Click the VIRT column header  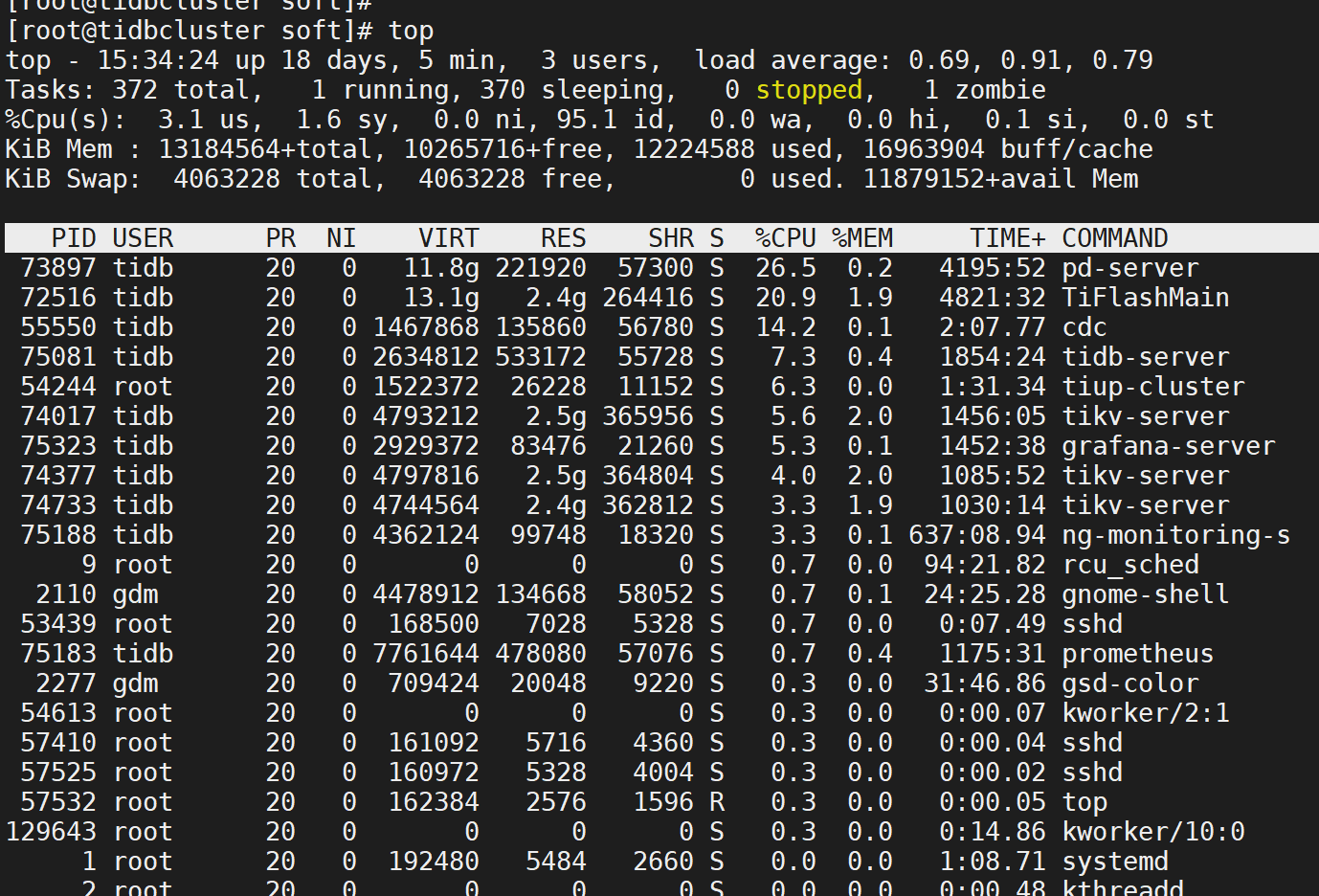[x=449, y=238]
